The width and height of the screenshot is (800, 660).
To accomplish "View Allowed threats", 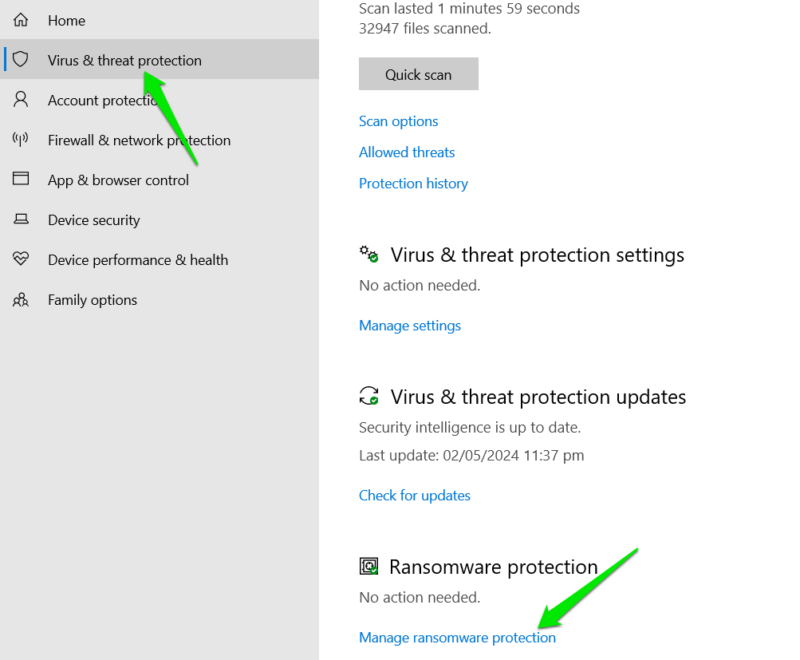I will pyautogui.click(x=406, y=152).
